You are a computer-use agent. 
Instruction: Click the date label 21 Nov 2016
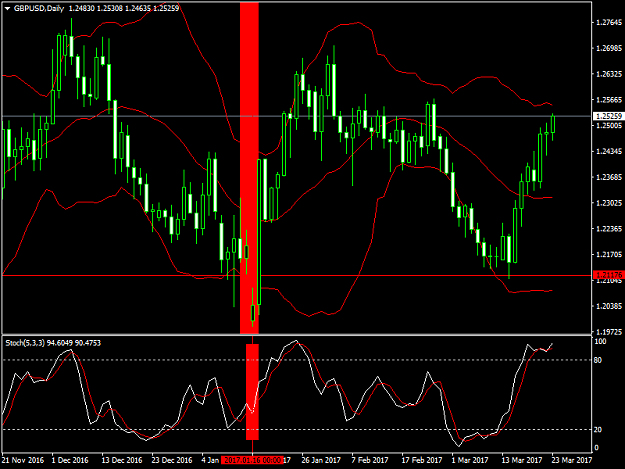pyautogui.click(x=22, y=460)
